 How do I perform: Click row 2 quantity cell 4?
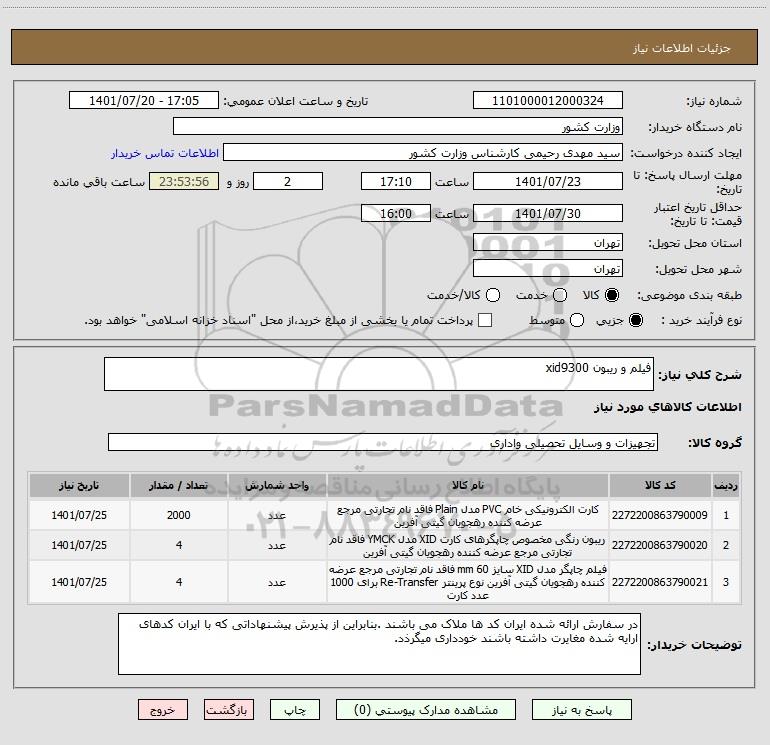(x=178, y=545)
